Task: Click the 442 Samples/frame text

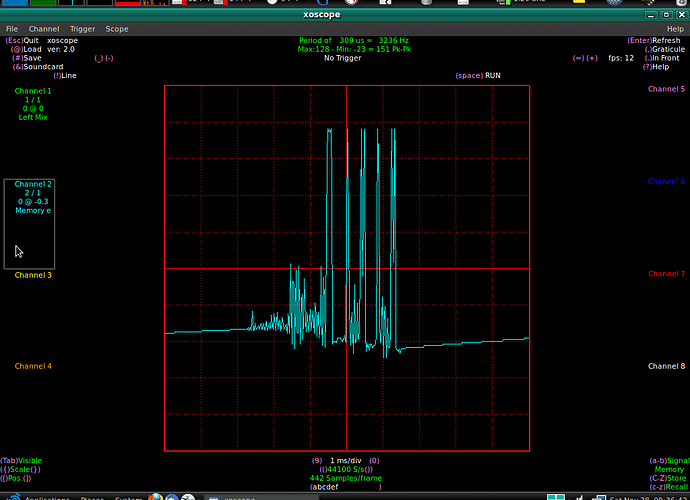Action: tap(345, 478)
